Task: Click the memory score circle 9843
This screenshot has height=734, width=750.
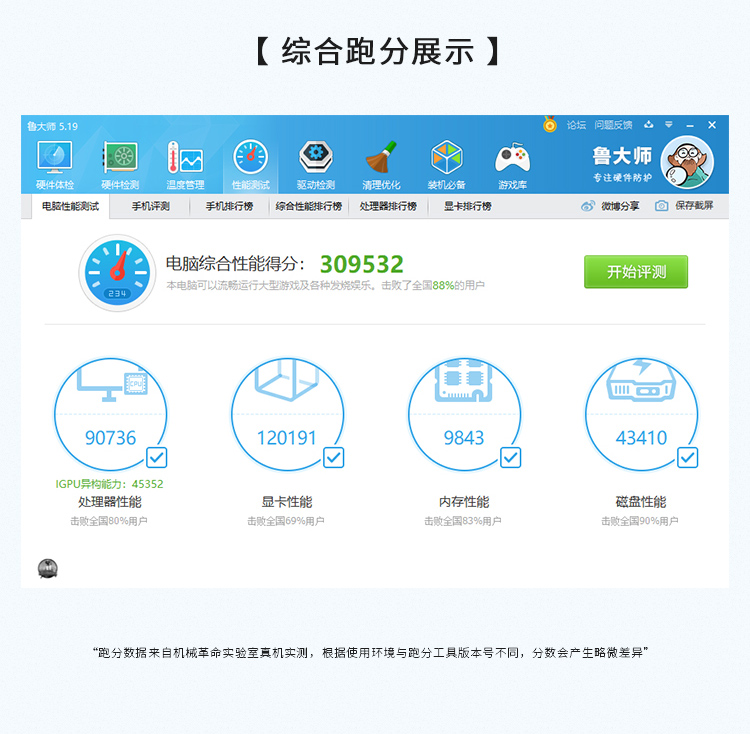Action: pos(464,415)
